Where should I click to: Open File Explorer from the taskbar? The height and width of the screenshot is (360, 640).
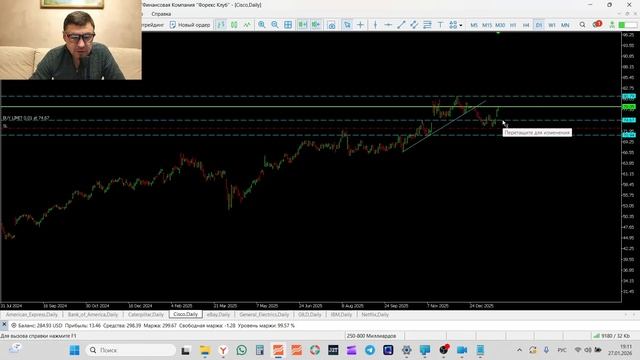pyautogui.click(x=204, y=350)
